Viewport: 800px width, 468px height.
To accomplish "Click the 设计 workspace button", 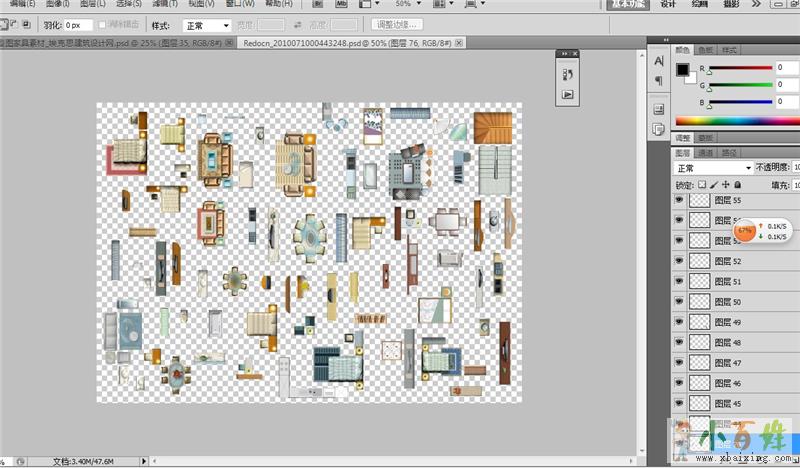I will (x=668, y=4).
